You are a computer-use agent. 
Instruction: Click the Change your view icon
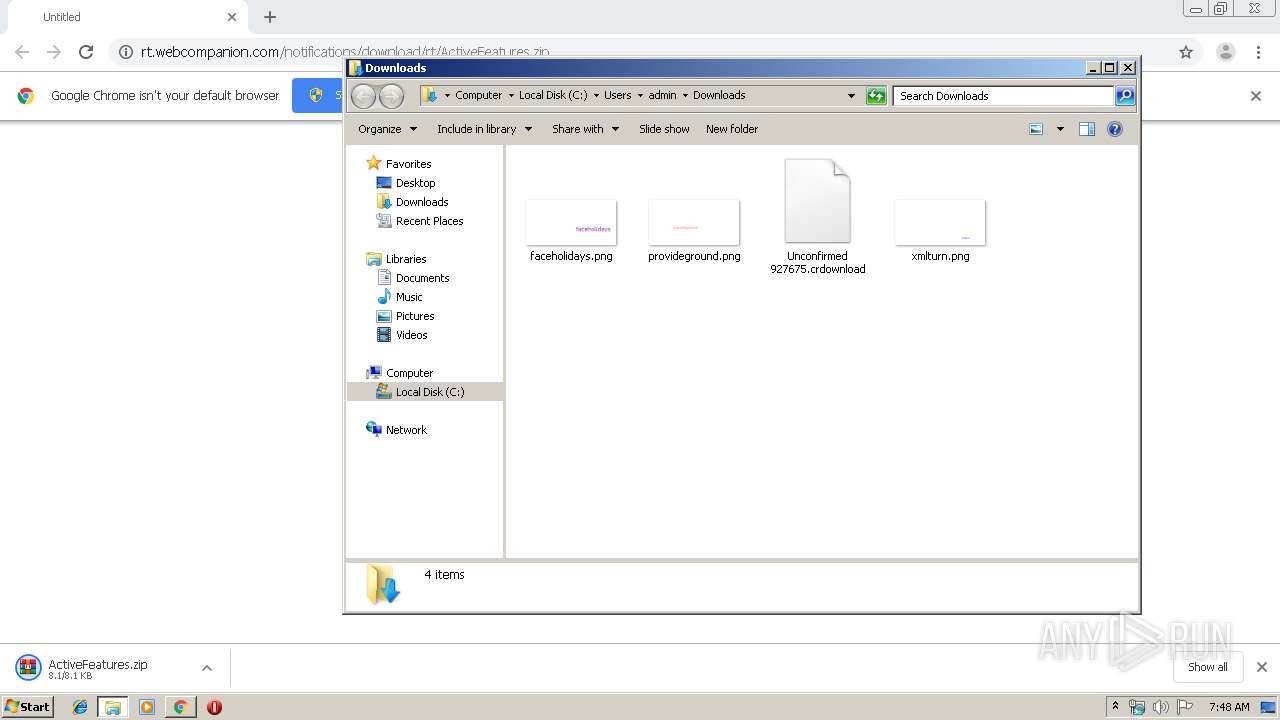(x=1036, y=129)
